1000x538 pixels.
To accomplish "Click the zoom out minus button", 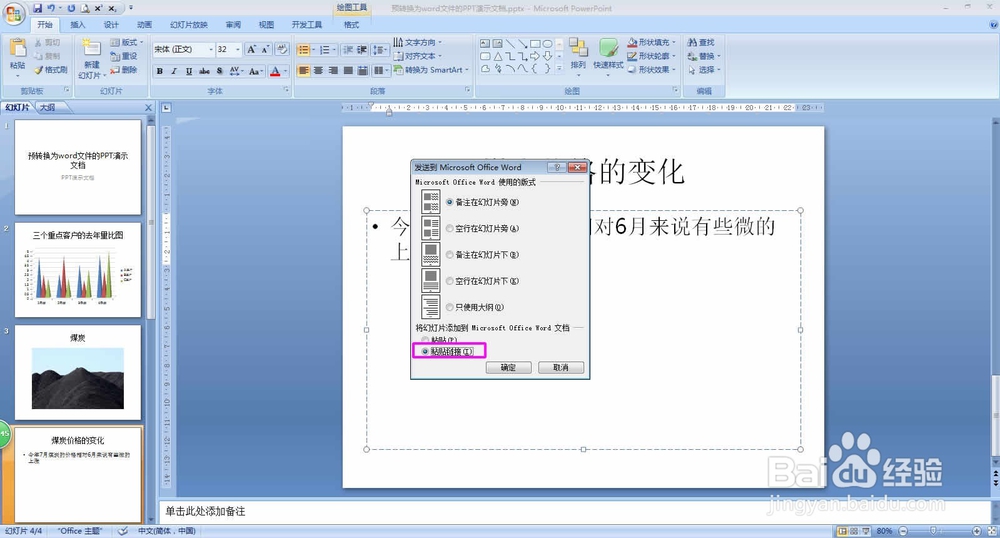I will (x=903, y=531).
